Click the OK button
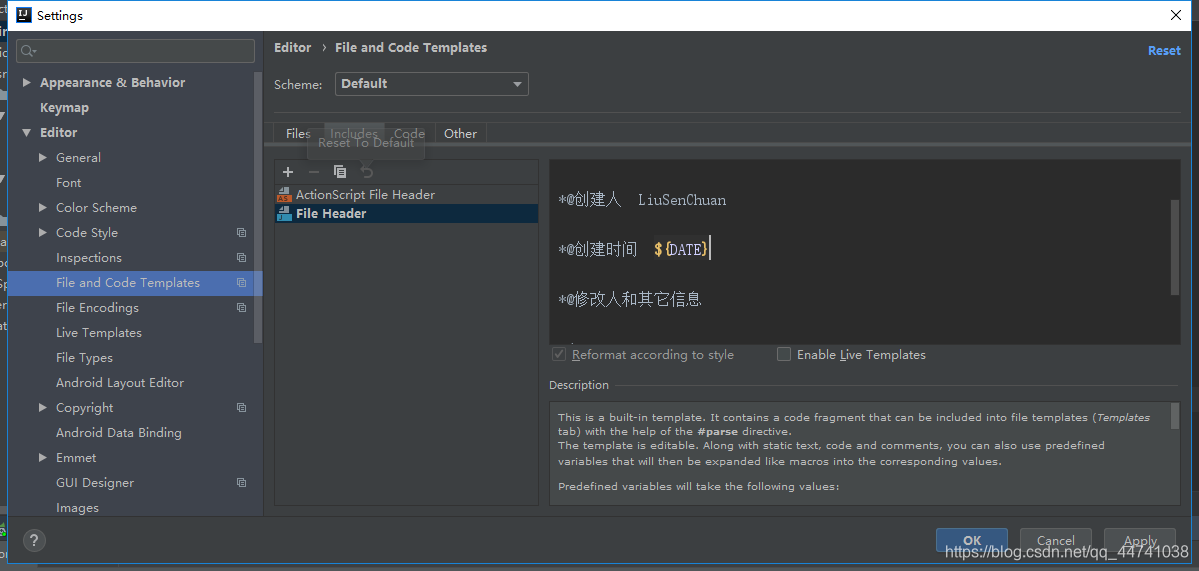This screenshot has height=571, width=1199. click(972, 540)
